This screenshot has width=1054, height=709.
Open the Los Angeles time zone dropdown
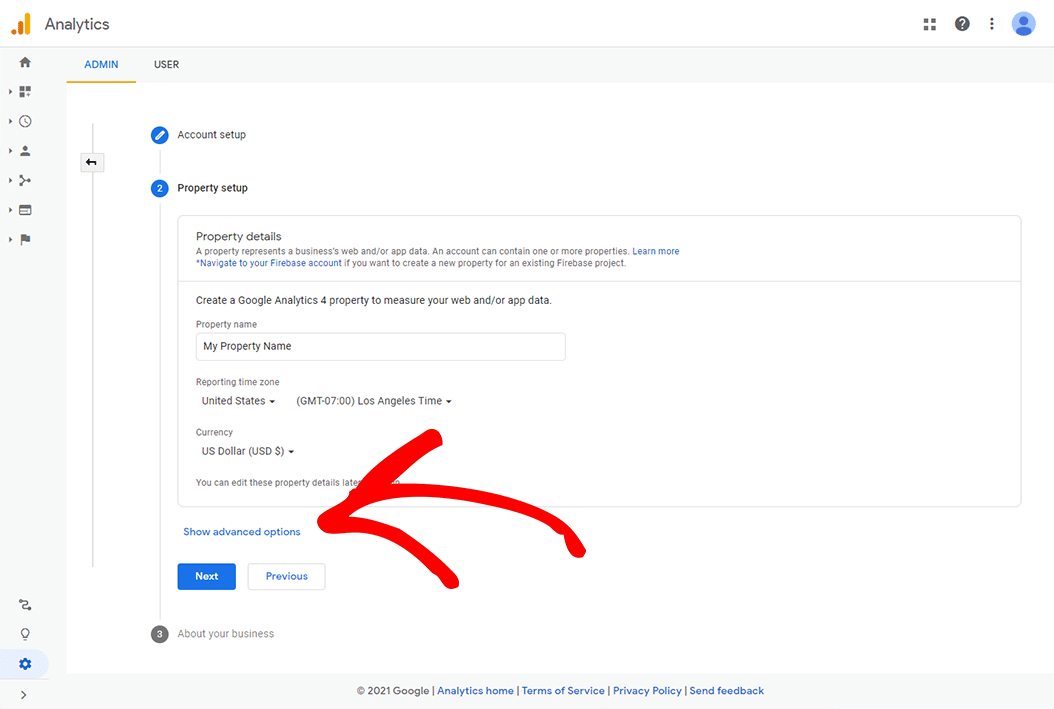[372, 400]
